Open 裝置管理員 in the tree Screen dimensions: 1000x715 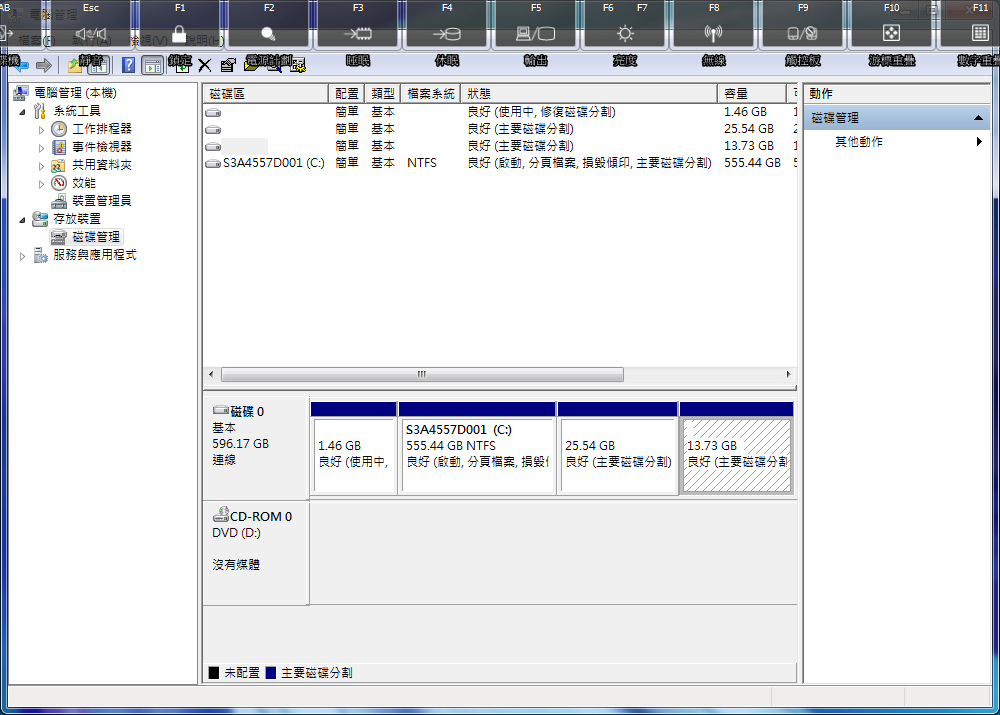pos(101,201)
